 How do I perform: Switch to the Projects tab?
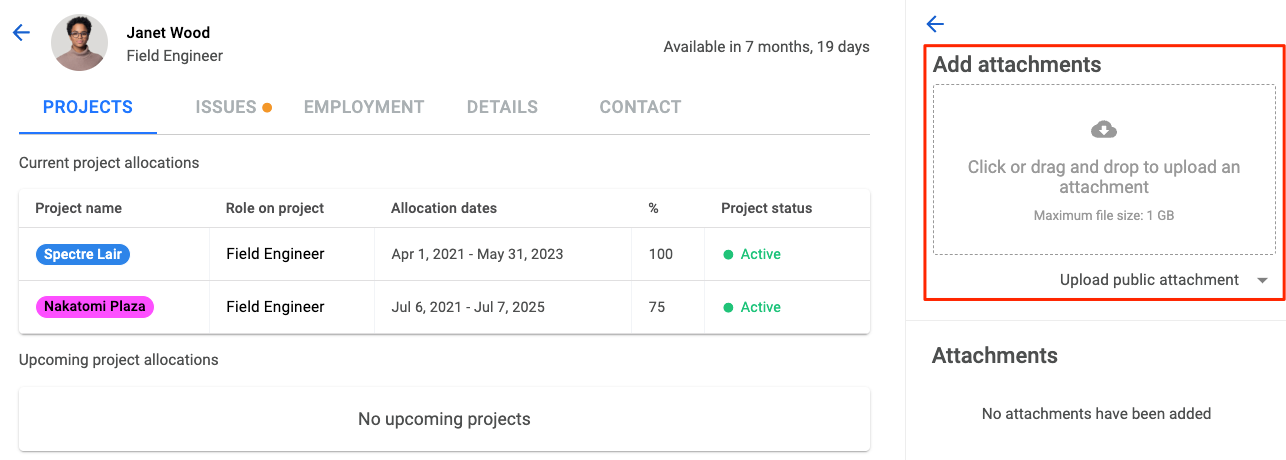pos(88,107)
